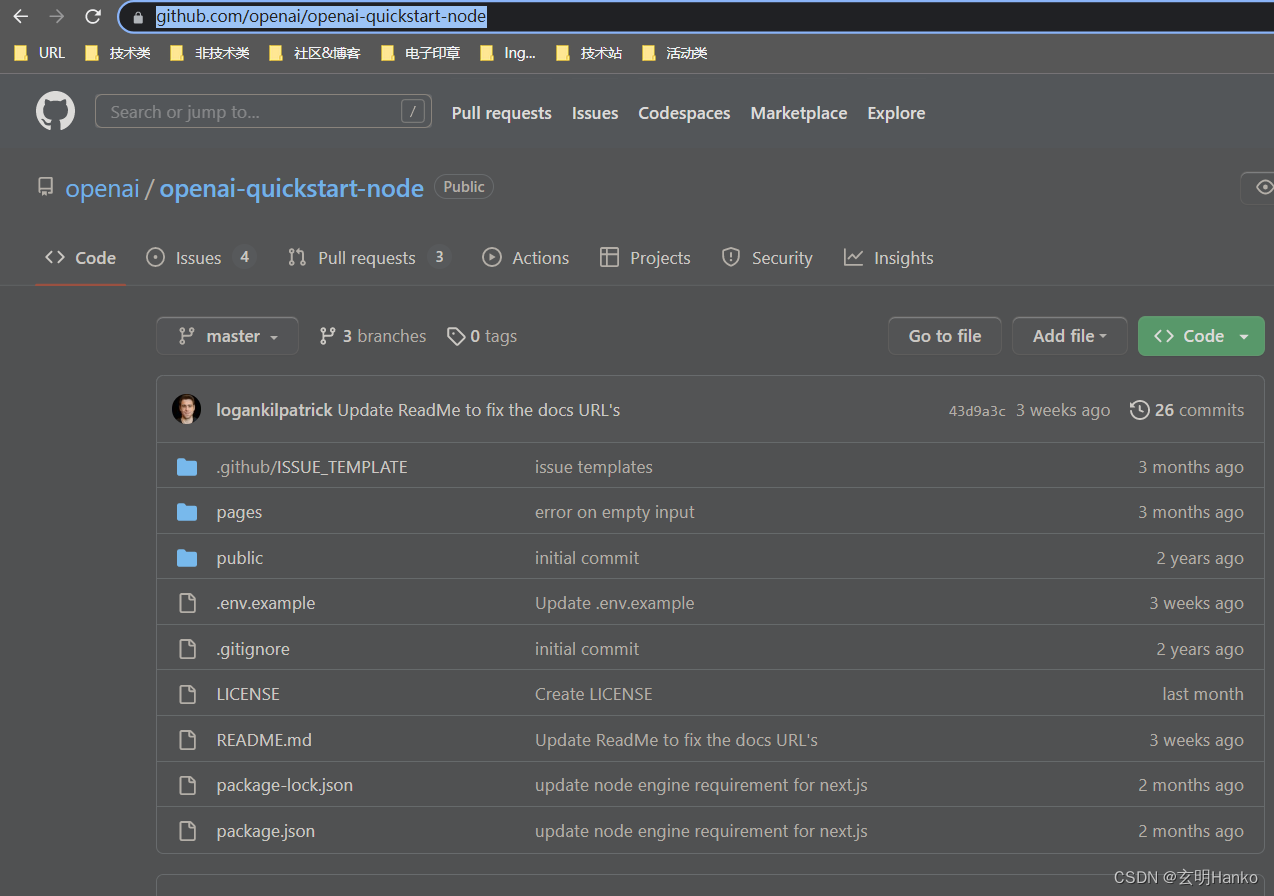Open Pull requests in top navigation

tap(501, 113)
